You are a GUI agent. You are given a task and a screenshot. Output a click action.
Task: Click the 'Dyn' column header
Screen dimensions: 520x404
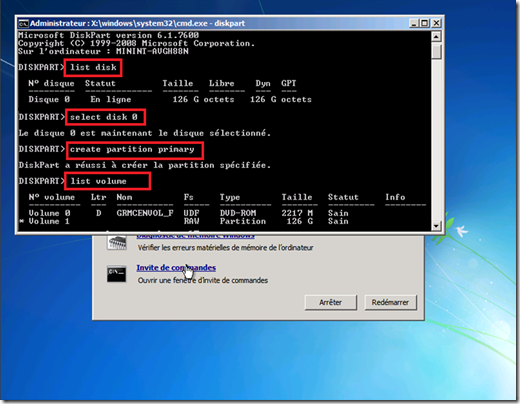pyautogui.click(x=263, y=84)
